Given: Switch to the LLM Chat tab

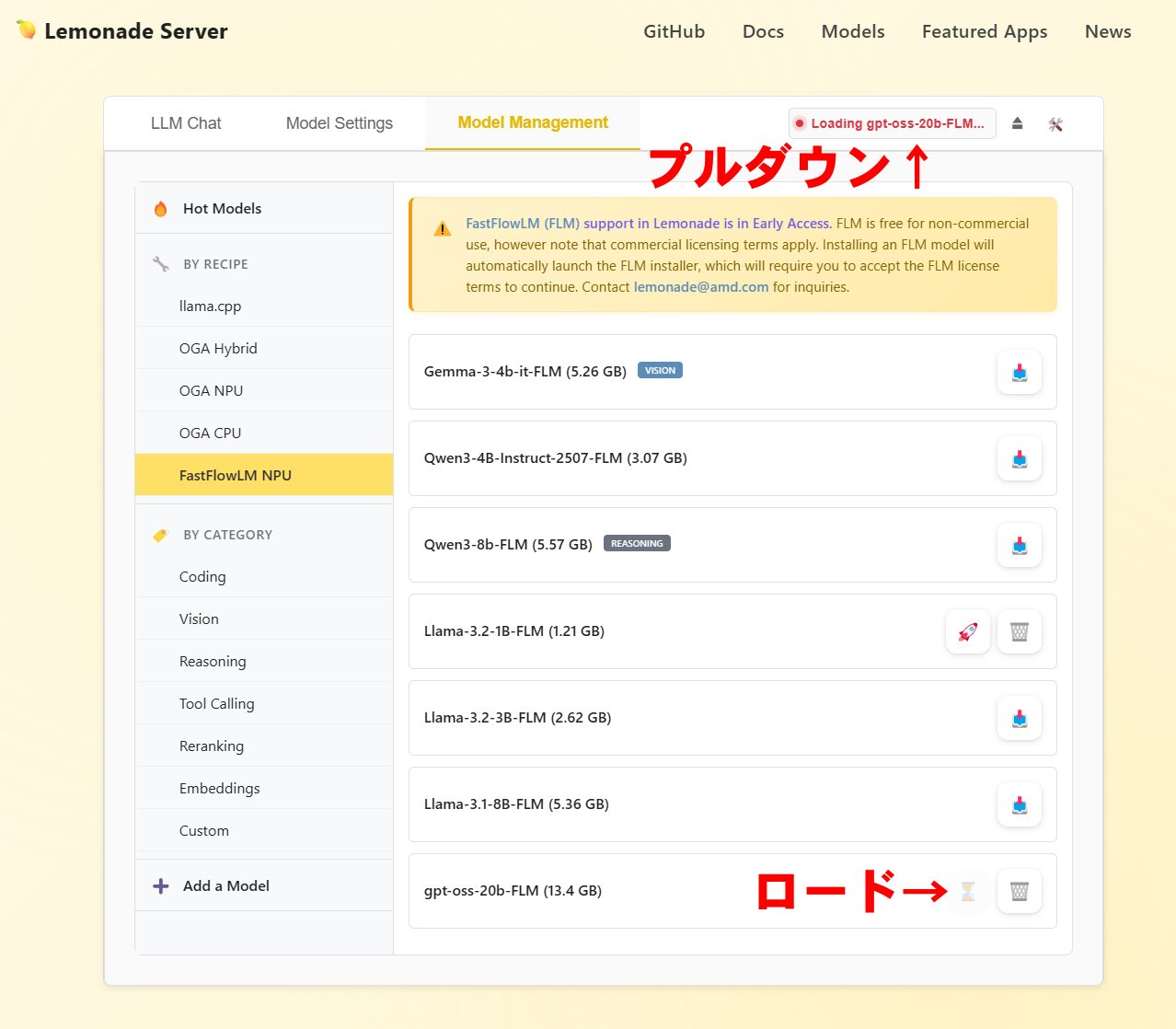Looking at the screenshot, I should point(186,122).
